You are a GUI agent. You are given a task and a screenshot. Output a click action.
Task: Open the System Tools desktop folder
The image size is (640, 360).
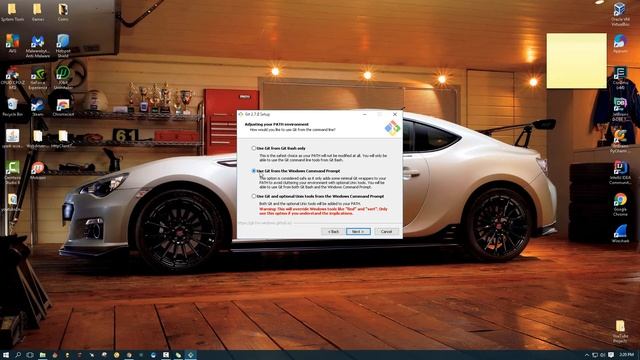coord(12,12)
